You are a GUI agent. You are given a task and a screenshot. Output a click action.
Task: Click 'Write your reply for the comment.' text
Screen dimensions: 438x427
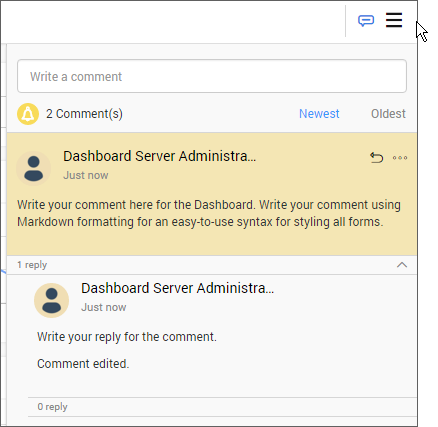click(127, 337)
